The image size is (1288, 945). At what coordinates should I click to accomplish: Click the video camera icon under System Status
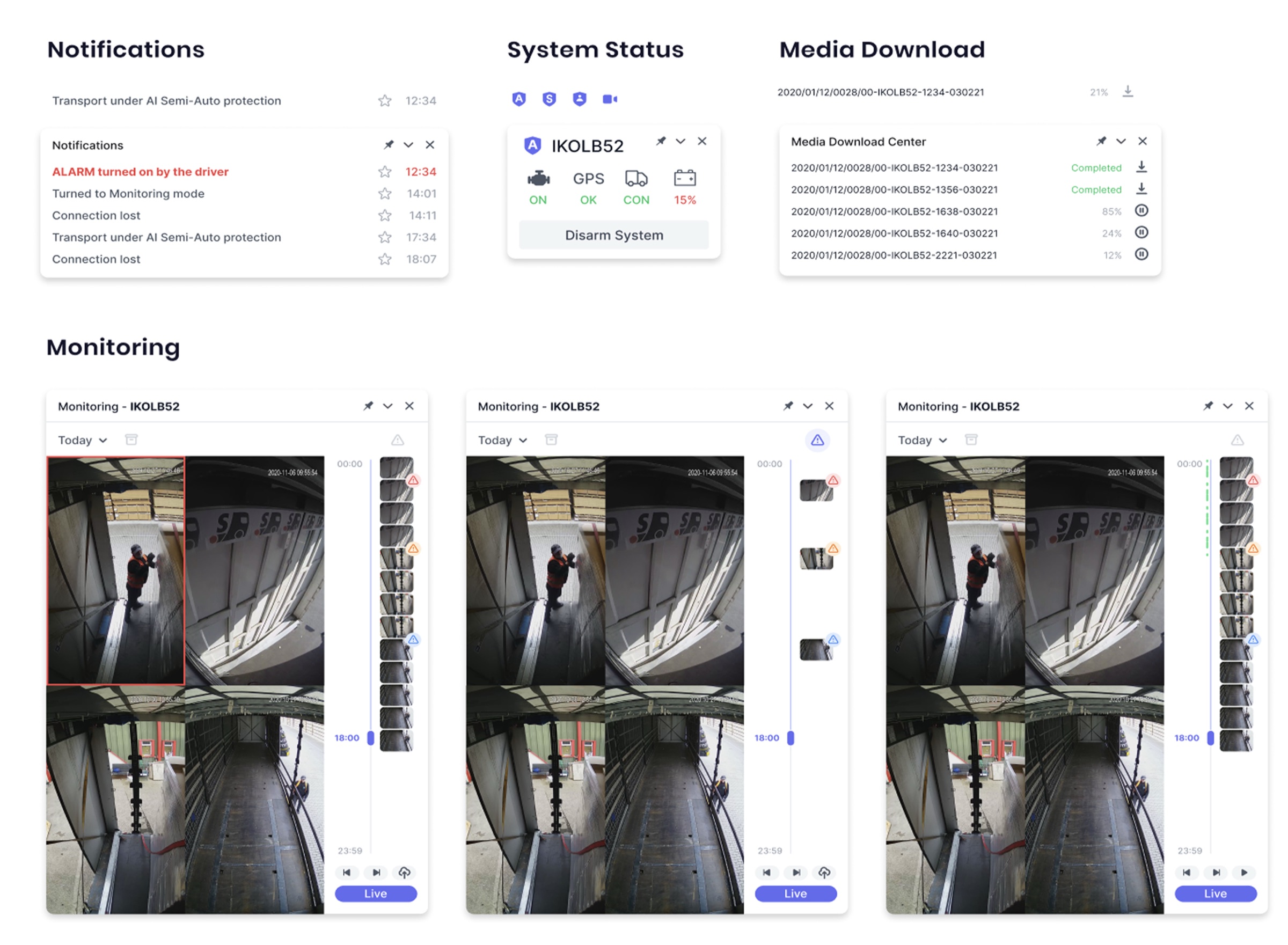609,99
